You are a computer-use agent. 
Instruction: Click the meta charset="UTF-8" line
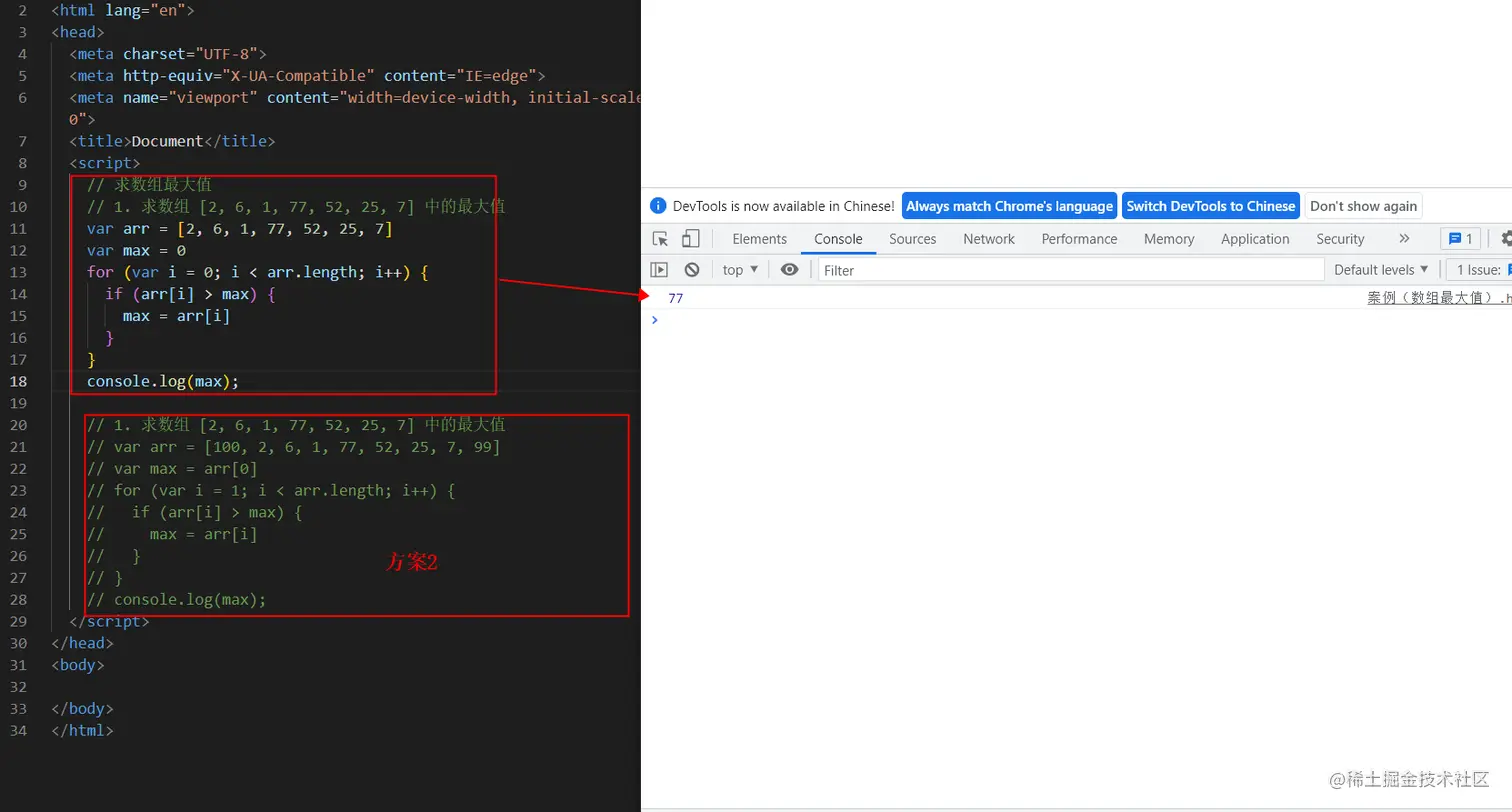(x=168, y=54)
